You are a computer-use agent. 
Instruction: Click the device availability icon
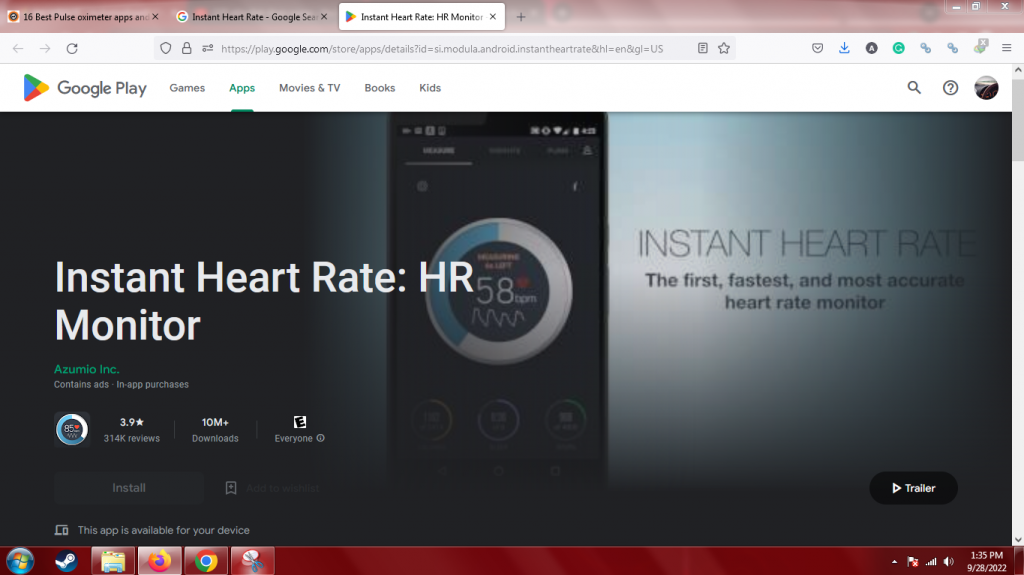pyautogui.click(x=61, y=530)
